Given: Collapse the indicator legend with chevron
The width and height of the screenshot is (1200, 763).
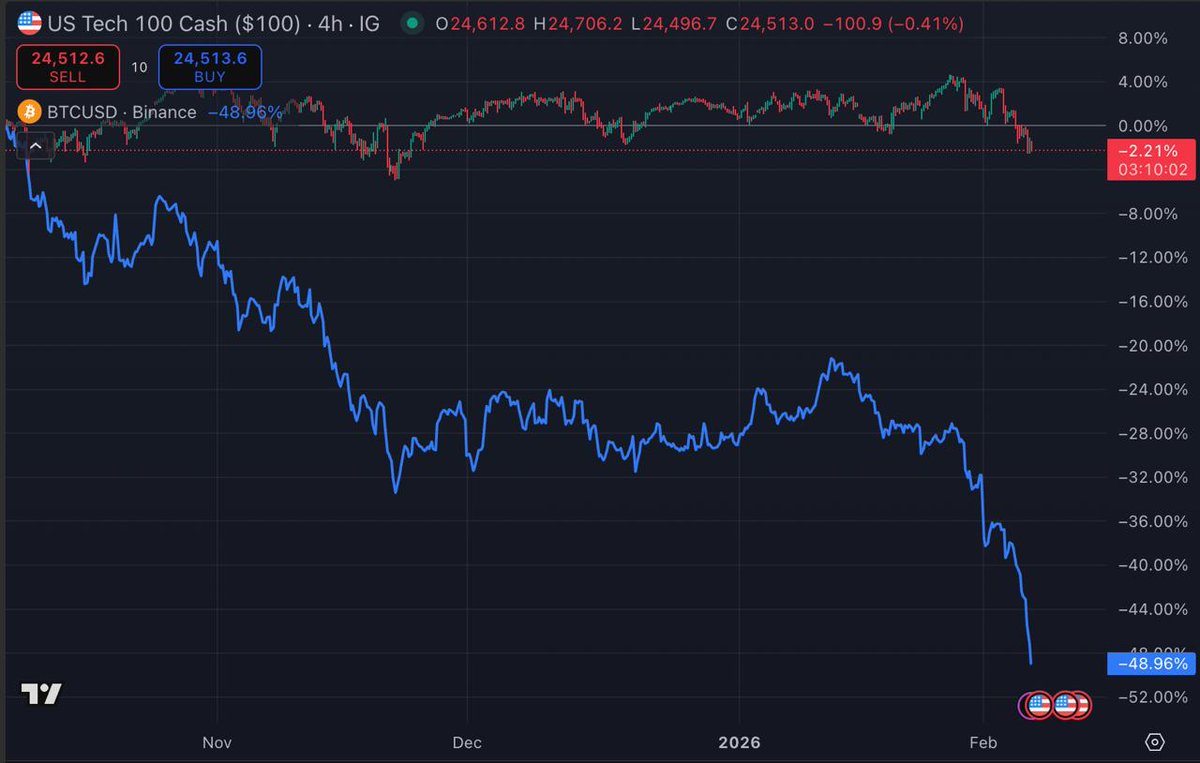Looking at the screenshot, I should tap(35, 147).
